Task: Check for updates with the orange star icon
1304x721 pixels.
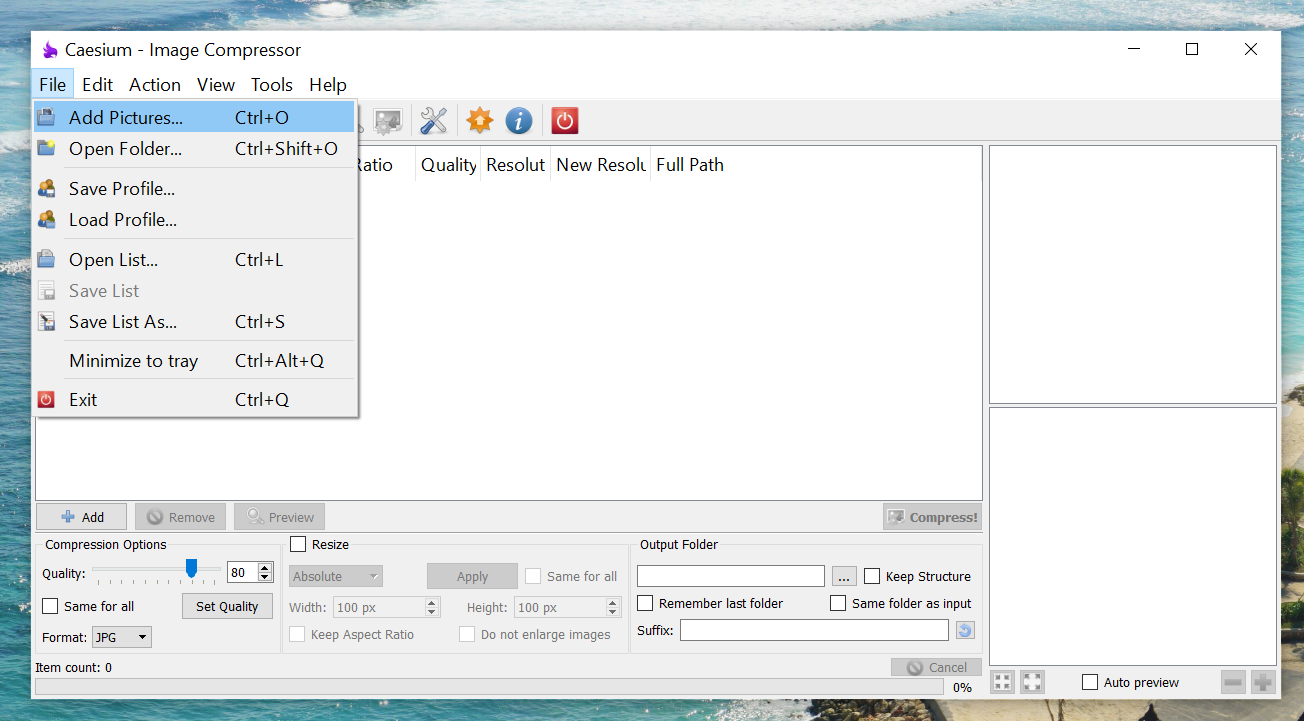Action: (x=479, y=120)
